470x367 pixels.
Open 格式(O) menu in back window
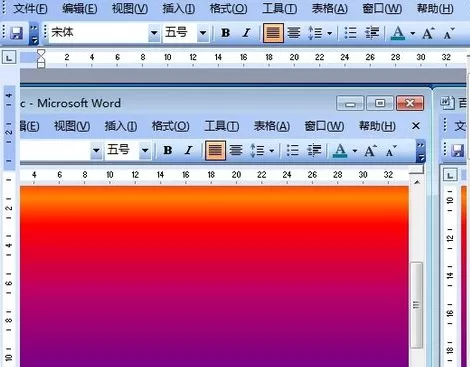[x=228, y=8]
